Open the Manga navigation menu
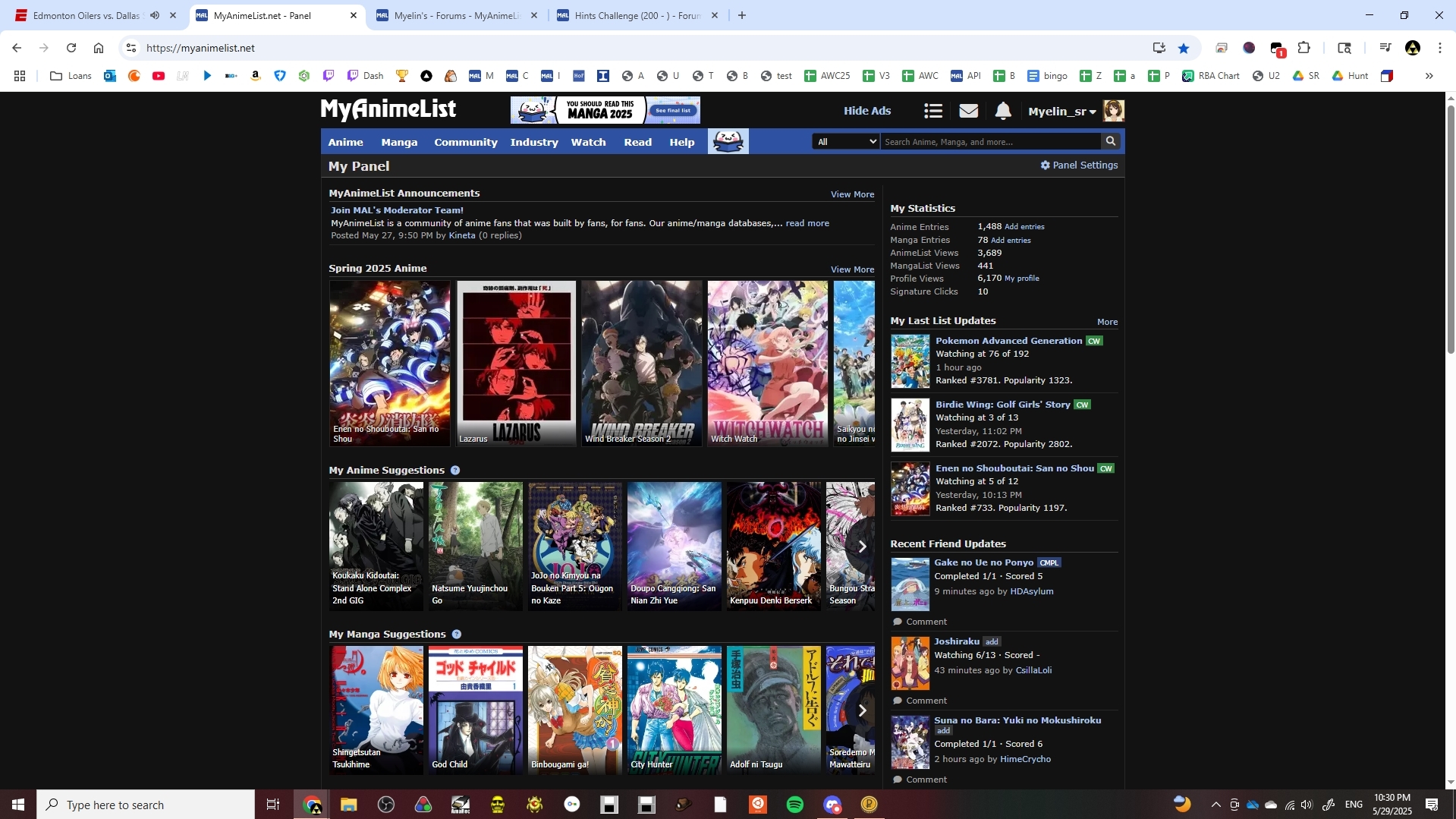1456x819 pixels. pos(399,142)
